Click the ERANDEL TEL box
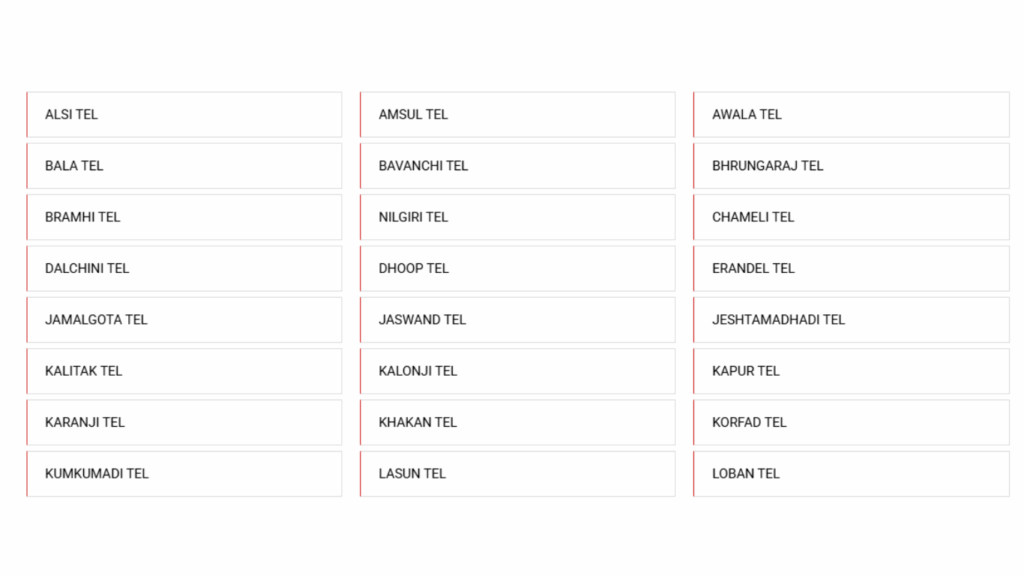Screen dimensions: 1024x576 pyautogui.click(x=851, y=268)
